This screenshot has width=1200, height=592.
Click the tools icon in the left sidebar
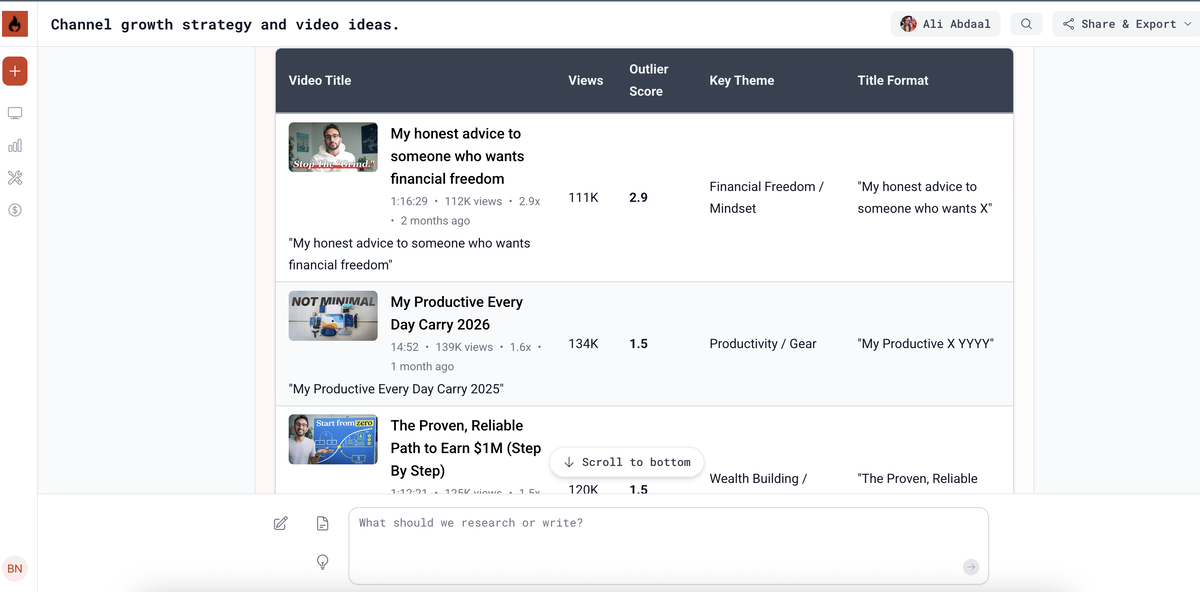[x=14, y=178]
